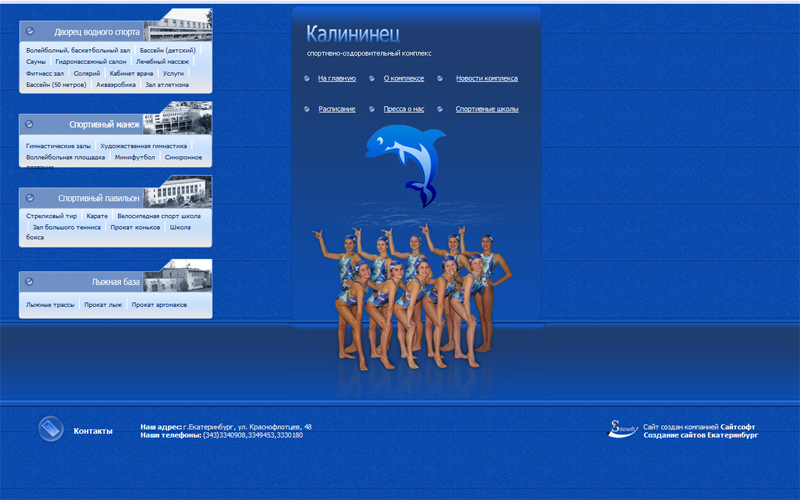This screenshot has height=500, width=800.
Task: Open the Стрелковый тир link
Action: [x=52, y=216]
